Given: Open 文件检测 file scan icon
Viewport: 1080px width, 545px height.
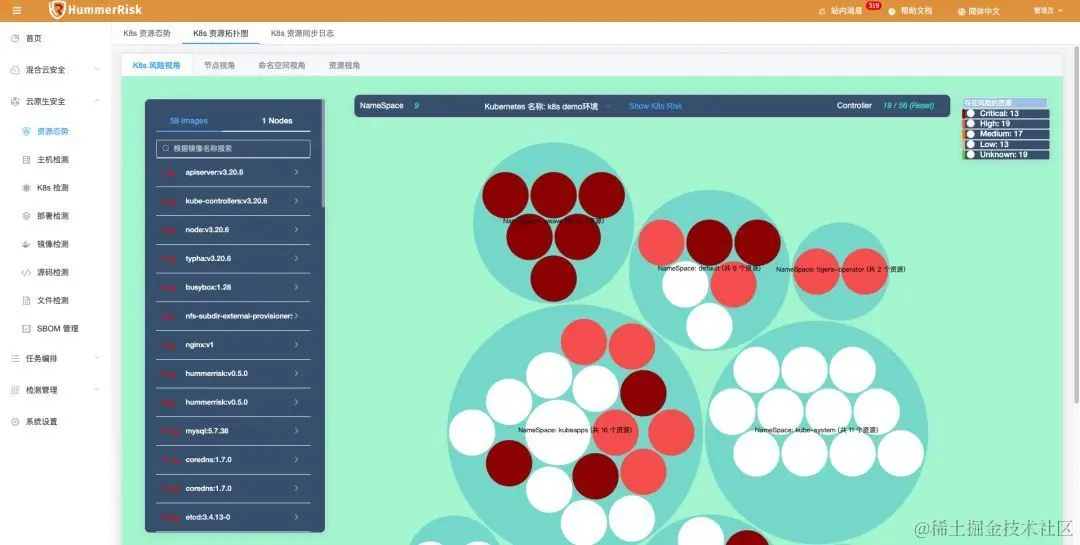Looking at the screenshot, I should (x=26, y=300).
